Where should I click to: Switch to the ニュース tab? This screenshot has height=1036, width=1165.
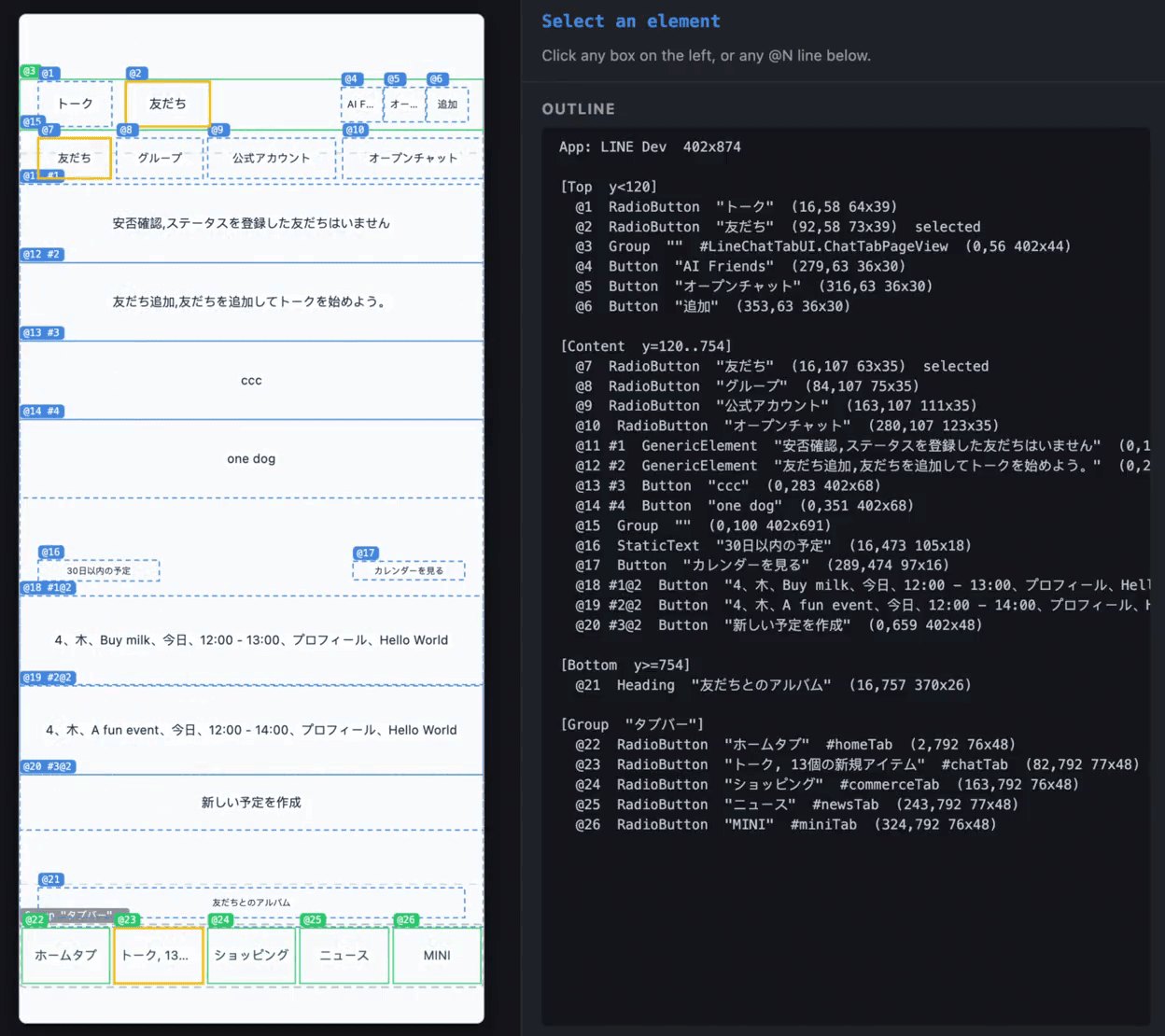344,955
